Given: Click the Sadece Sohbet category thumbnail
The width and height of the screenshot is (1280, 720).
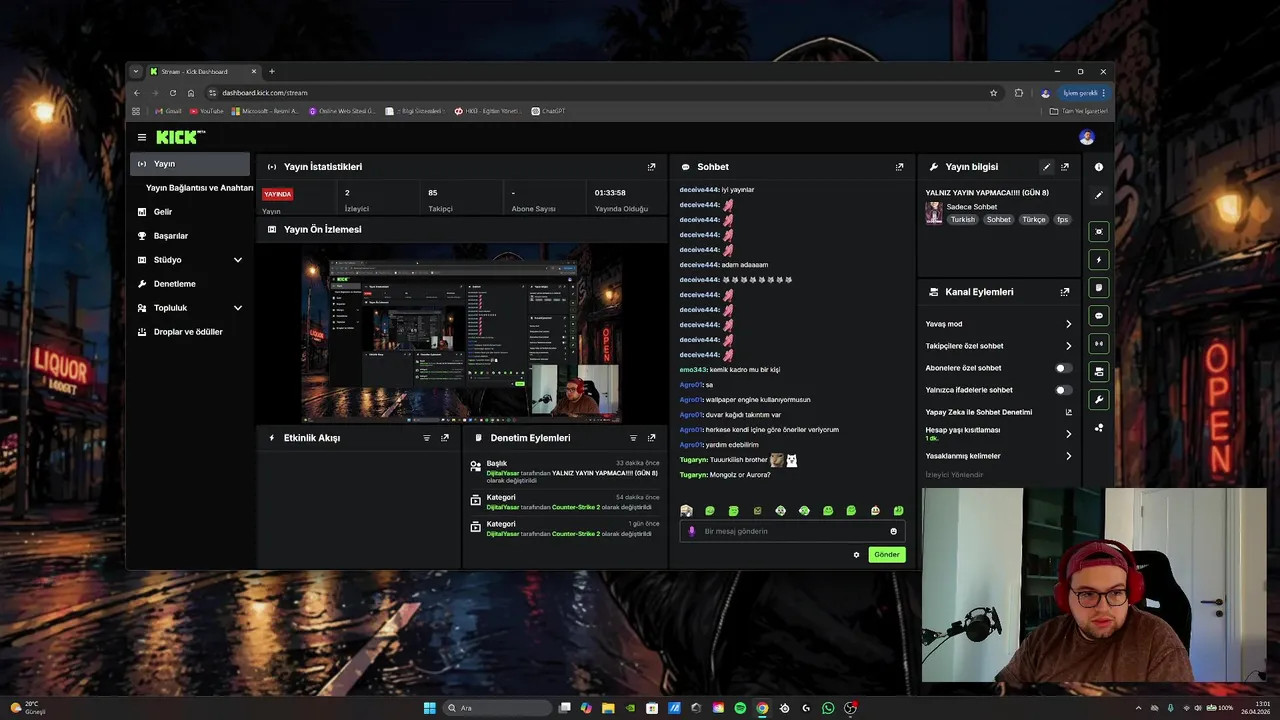Looking at the screenshot, I should pyautogui.click(x=934, y=213).
